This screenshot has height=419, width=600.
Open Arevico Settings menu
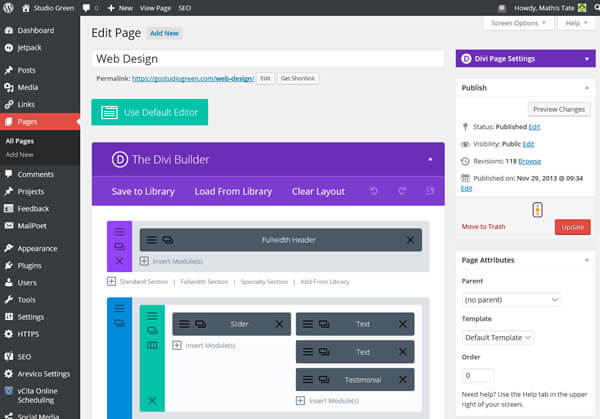click(x=44, y=374)
